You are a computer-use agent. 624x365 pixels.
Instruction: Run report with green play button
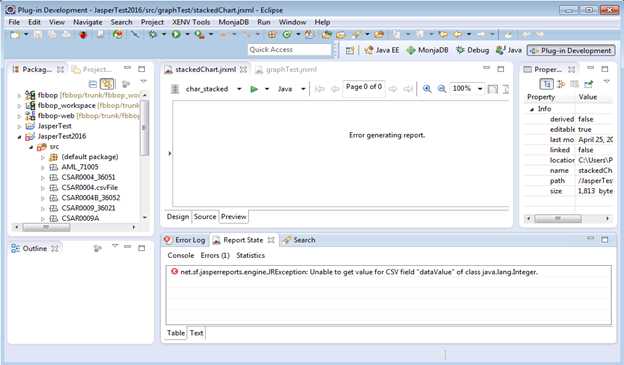(x=254, y=89)
